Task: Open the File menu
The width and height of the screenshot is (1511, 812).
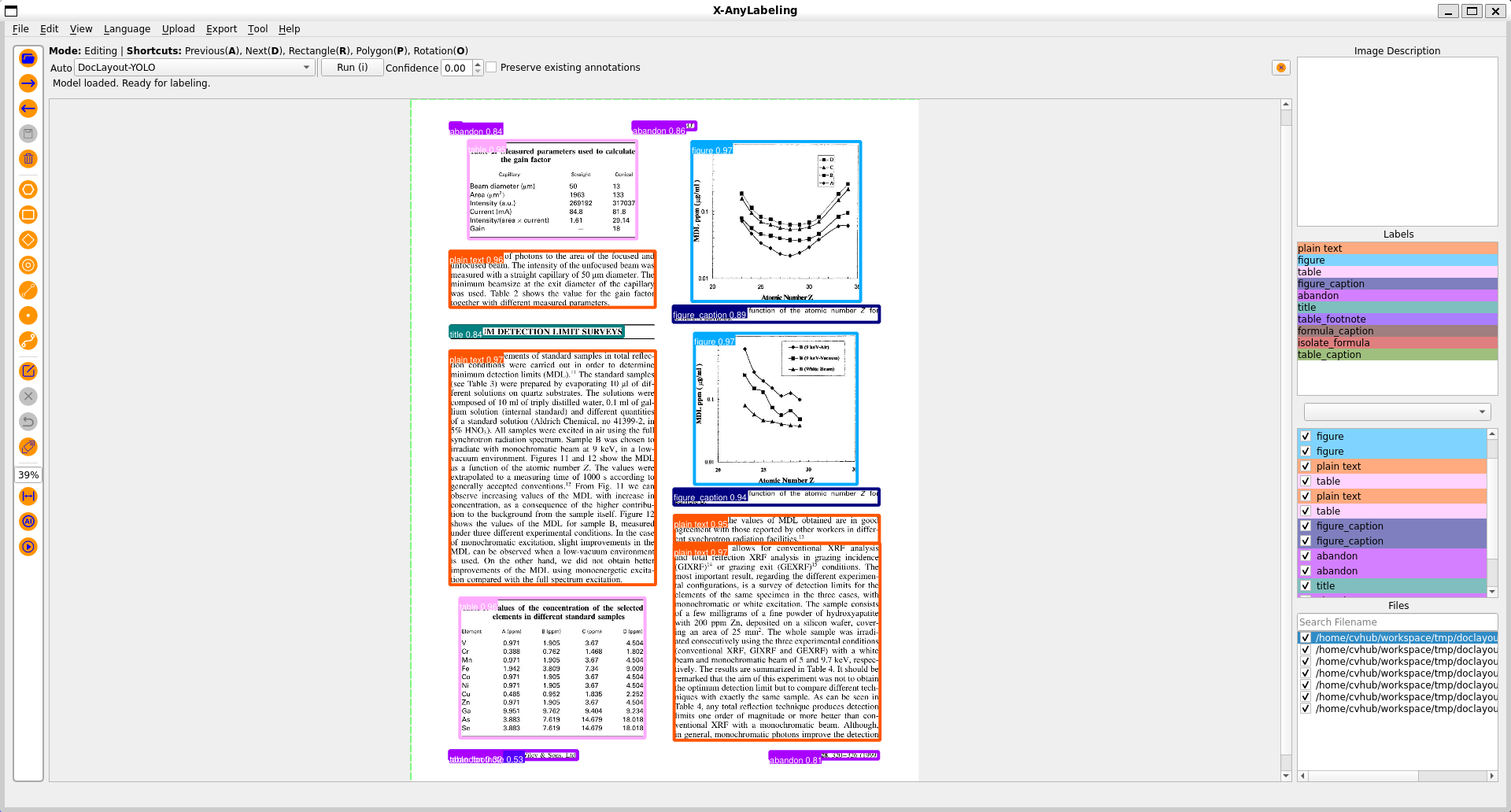Action: click(x=20, y=29)
